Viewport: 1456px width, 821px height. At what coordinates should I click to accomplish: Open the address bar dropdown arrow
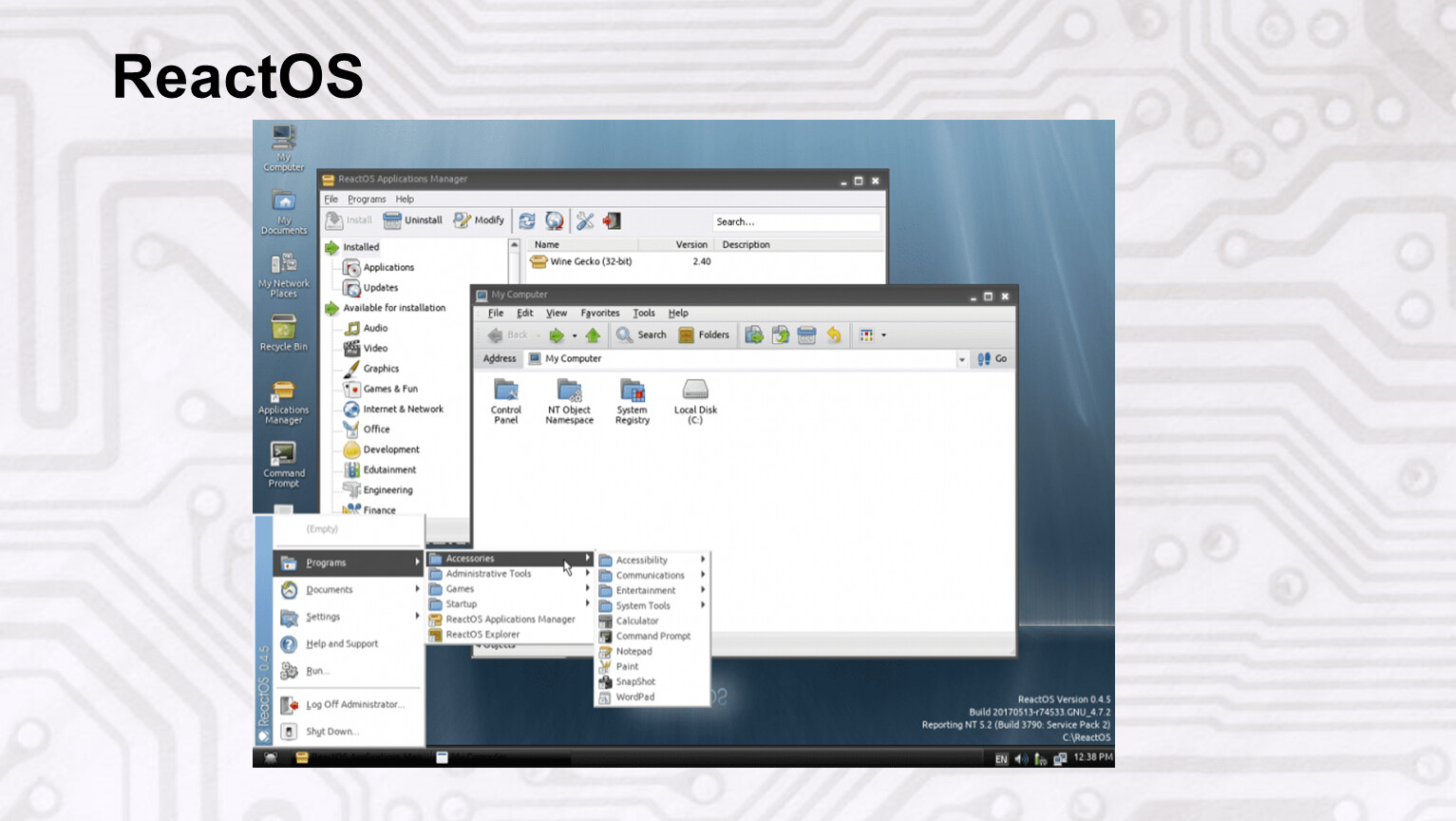(x=961, y=359)
